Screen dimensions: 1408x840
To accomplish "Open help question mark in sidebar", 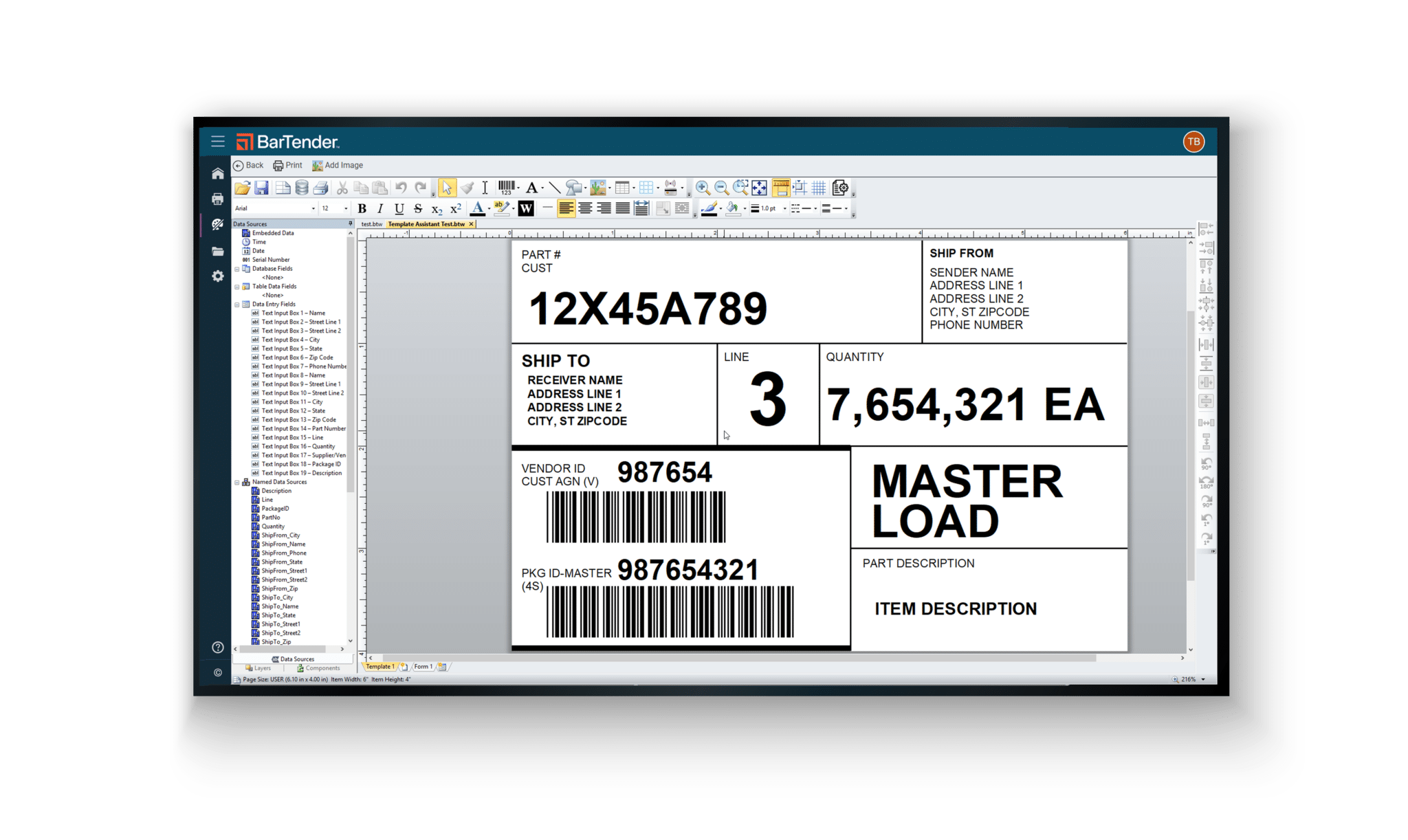I will (218, 648).
